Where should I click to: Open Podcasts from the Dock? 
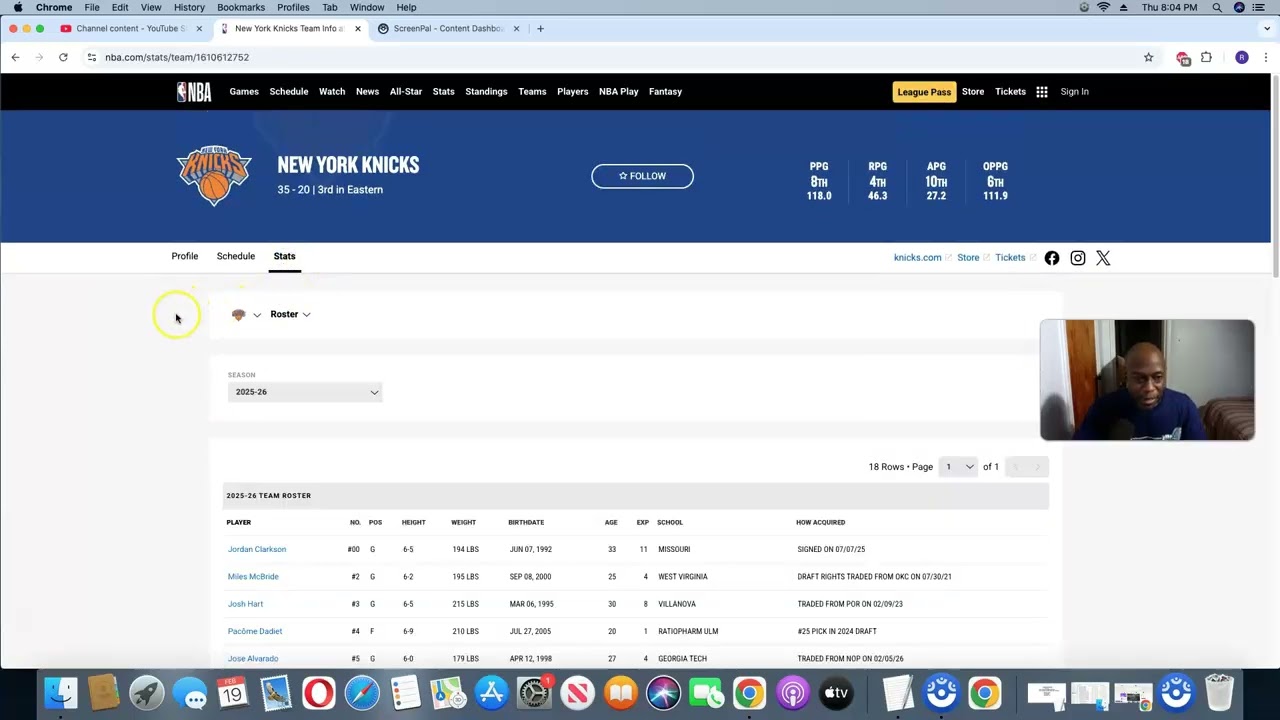[x=792, y=693]
